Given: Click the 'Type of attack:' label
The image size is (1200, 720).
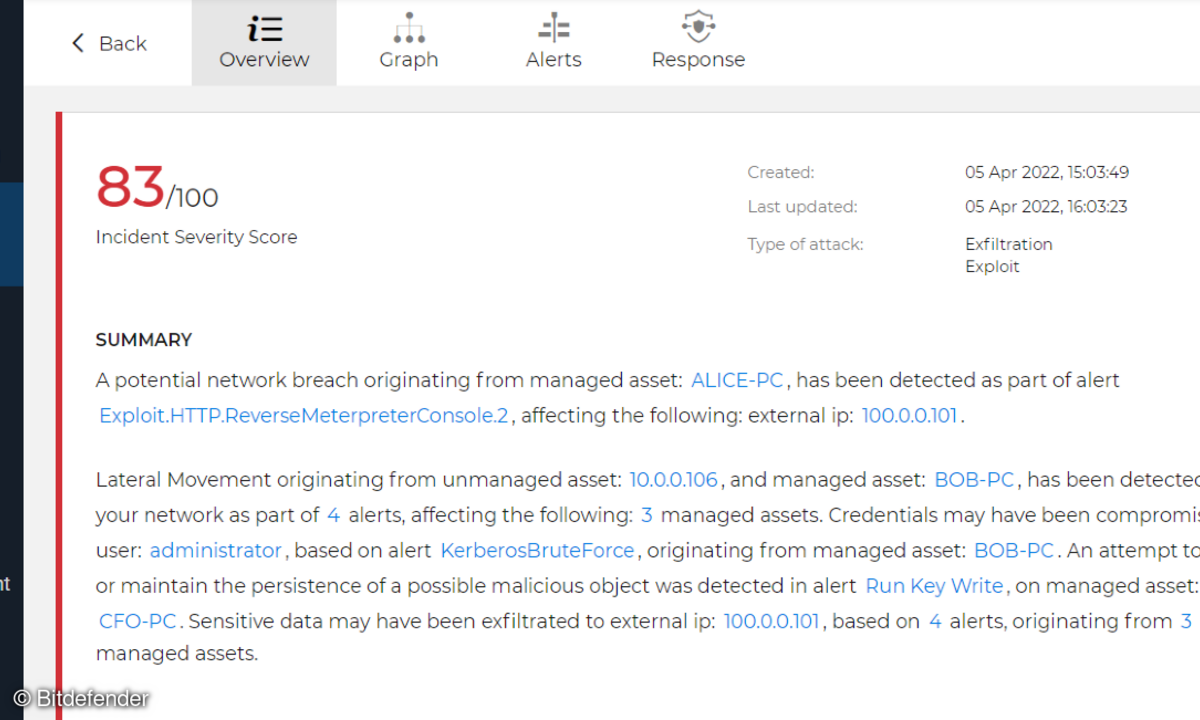Looking at the screenshot, I should tap(805, 244).
